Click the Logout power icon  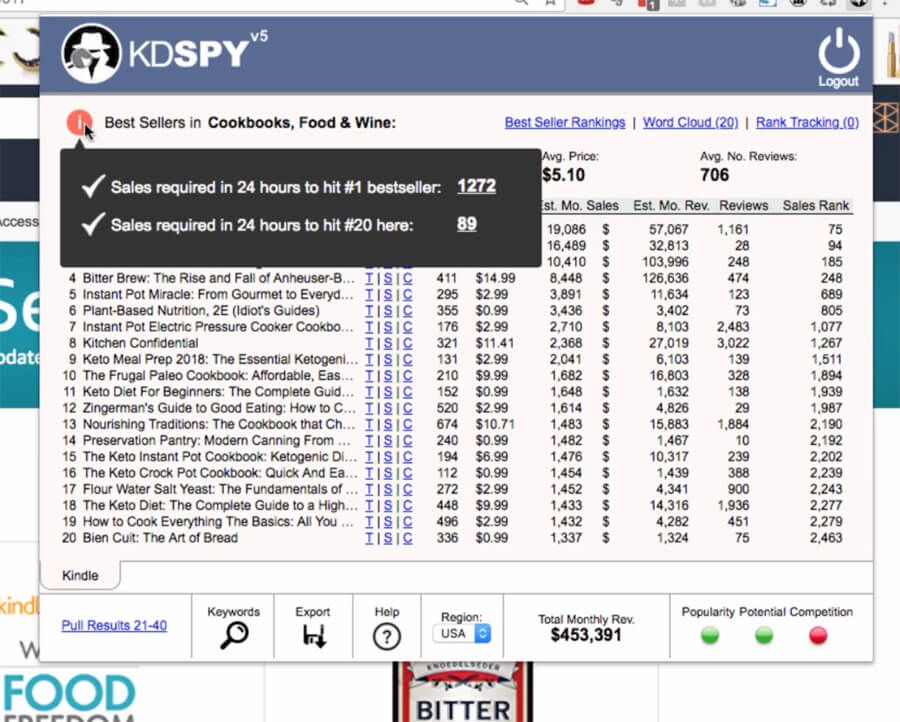pos(839,52)
